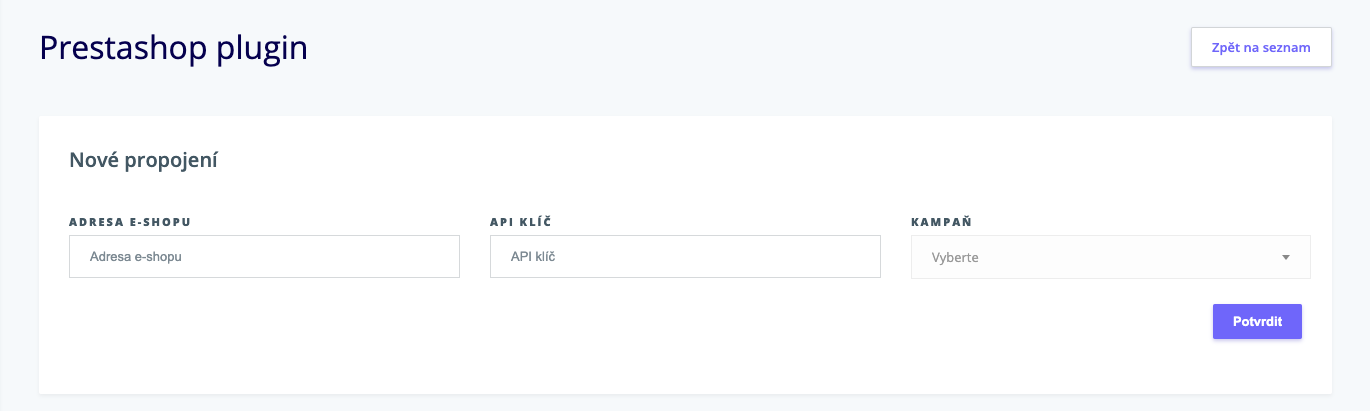Image resolution: width=1370 pixels, height=411 pixels.
Task: Open the Kampaň dropdown
Action: click(x=1110, y=257)
